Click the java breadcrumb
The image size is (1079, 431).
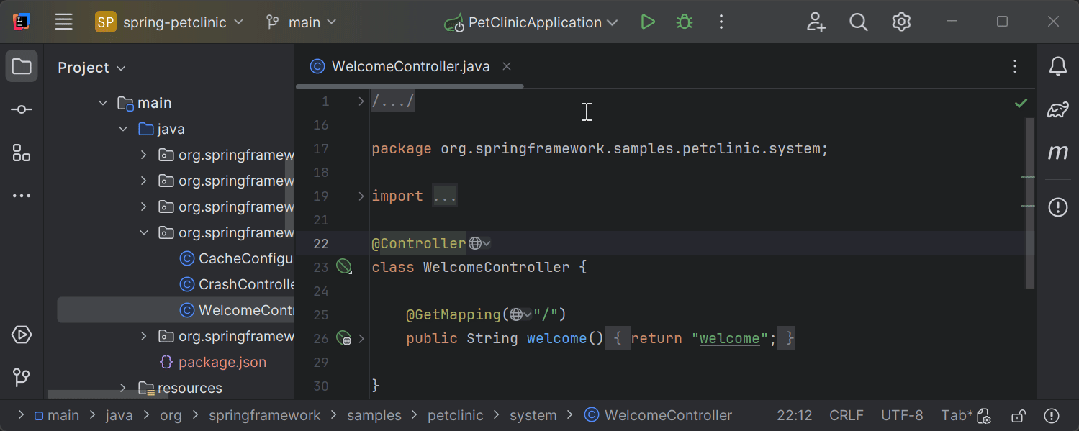pos(119,415)
